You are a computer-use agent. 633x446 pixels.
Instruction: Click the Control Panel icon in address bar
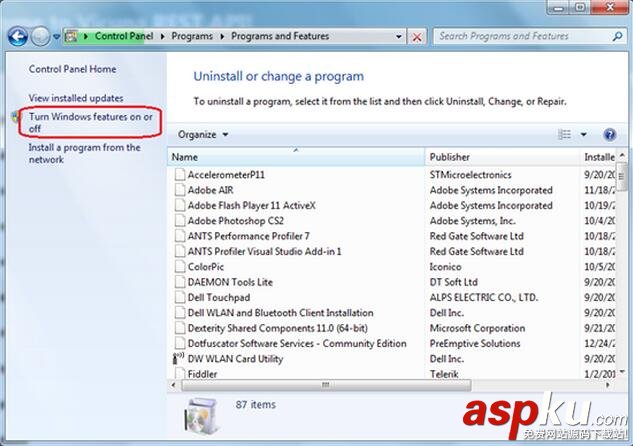click(71, 36)
